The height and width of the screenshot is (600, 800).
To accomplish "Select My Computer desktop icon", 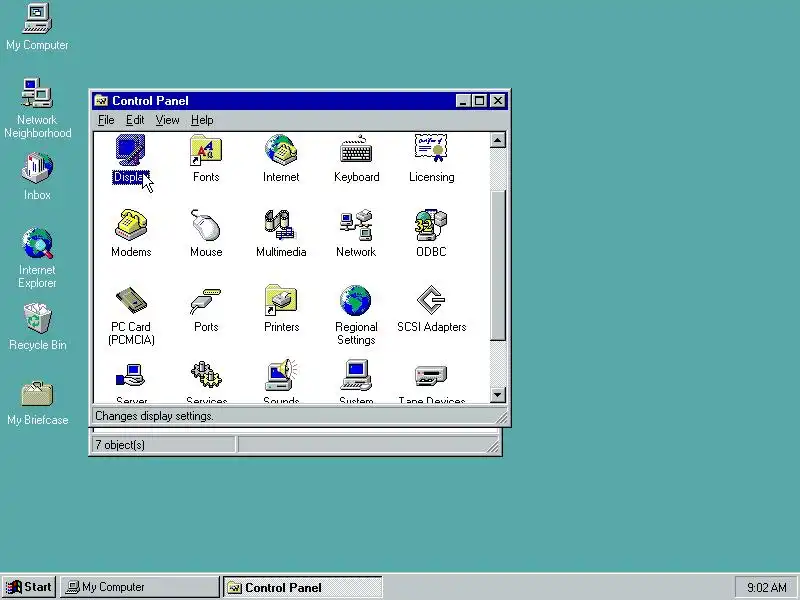I will [37, 27].
